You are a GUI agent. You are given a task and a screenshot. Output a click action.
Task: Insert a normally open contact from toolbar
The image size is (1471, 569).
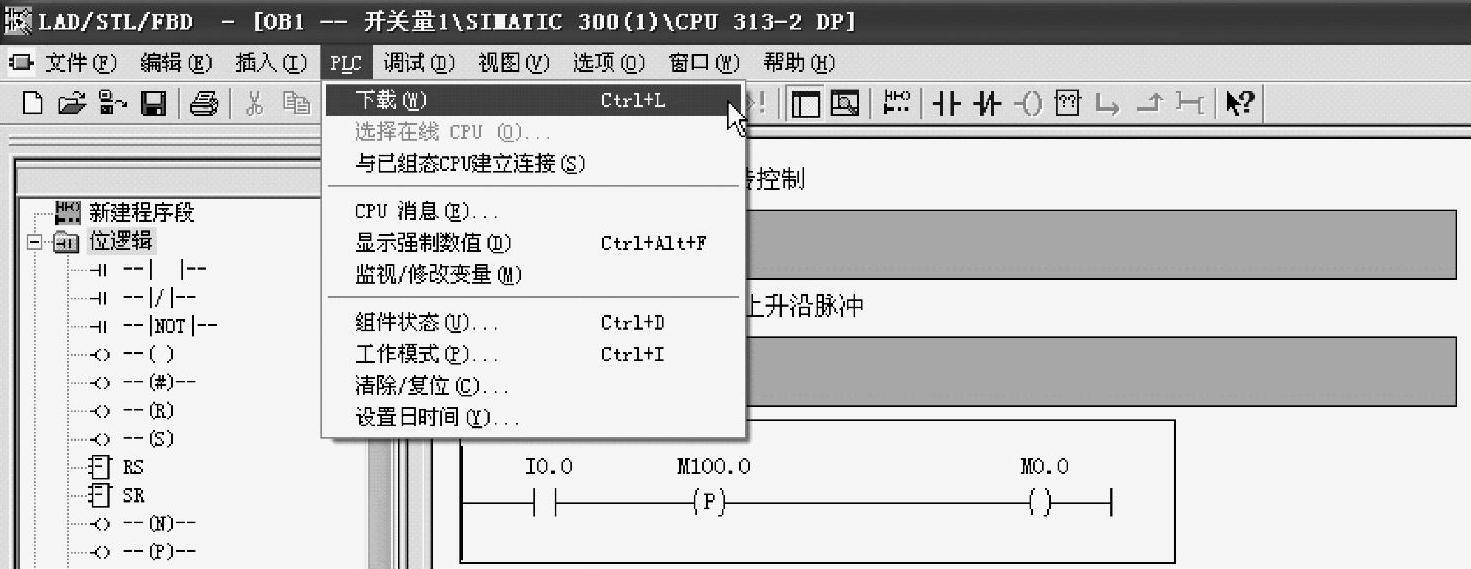(x=947, y=103)
